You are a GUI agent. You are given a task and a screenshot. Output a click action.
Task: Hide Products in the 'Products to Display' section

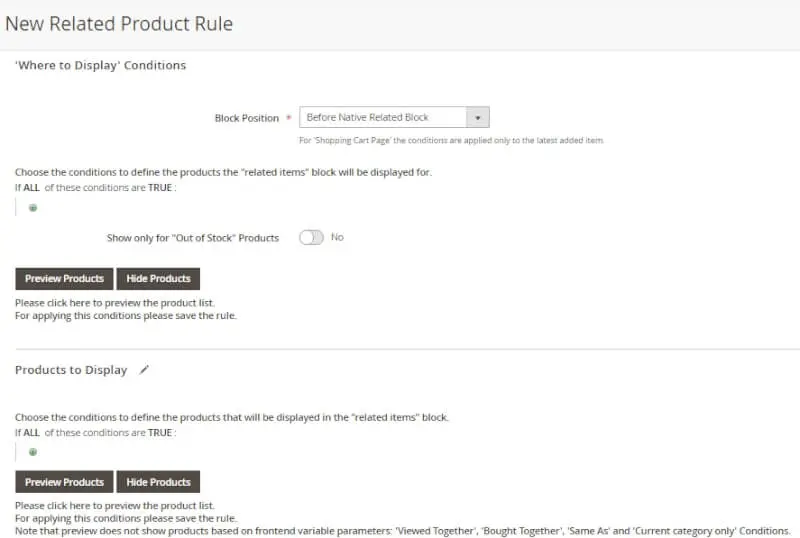(x=158, y=482)
